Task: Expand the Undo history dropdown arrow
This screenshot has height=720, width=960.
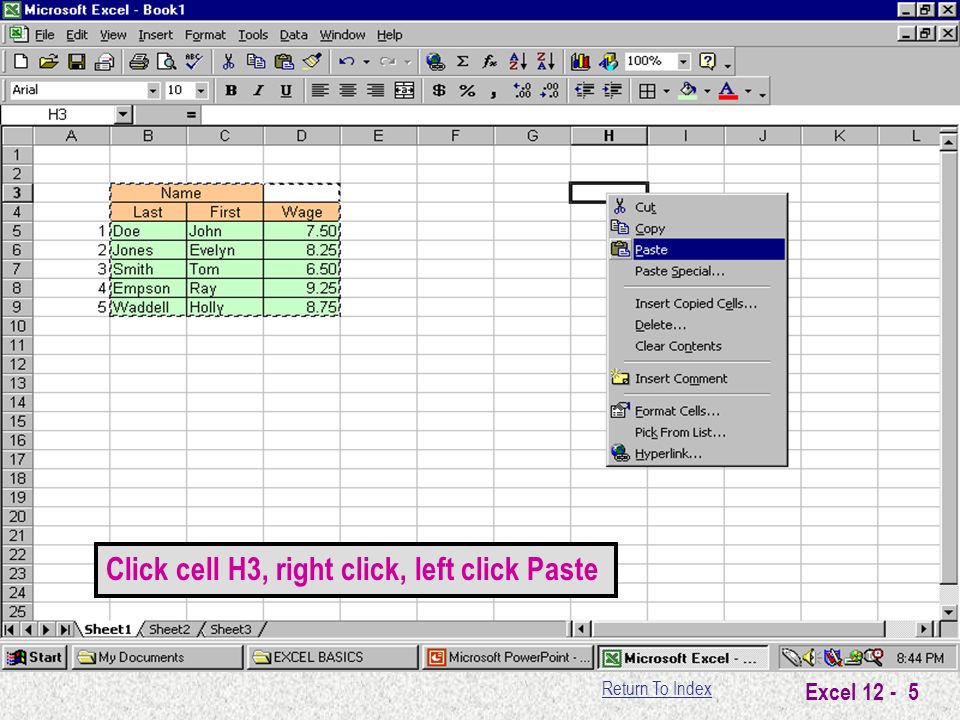Action: click(366, 61)
